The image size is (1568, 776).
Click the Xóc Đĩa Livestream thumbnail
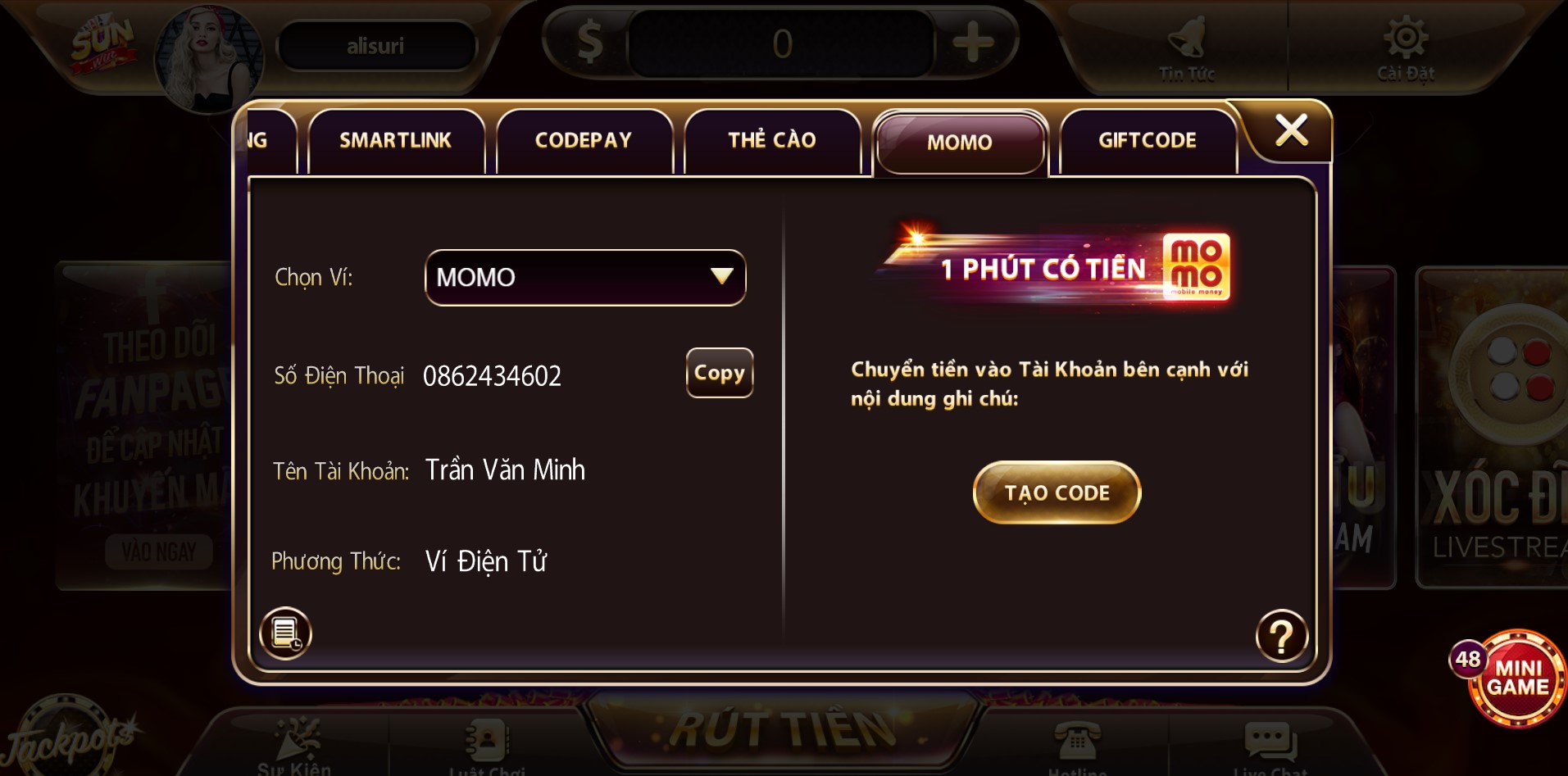[x=1493, y=426]
